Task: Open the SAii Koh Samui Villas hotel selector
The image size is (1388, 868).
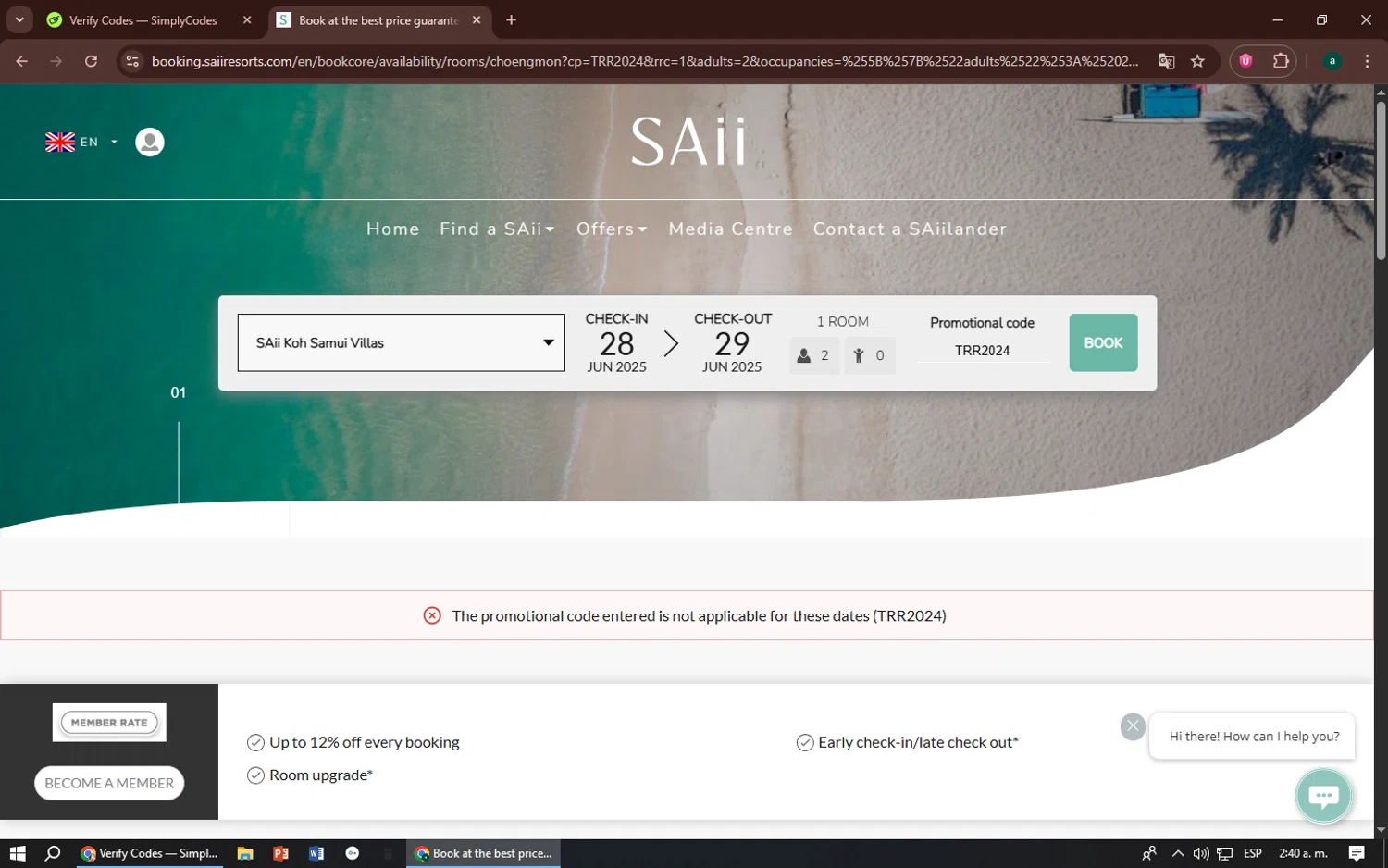Action: pyautogui.click(x=401, y=342)
